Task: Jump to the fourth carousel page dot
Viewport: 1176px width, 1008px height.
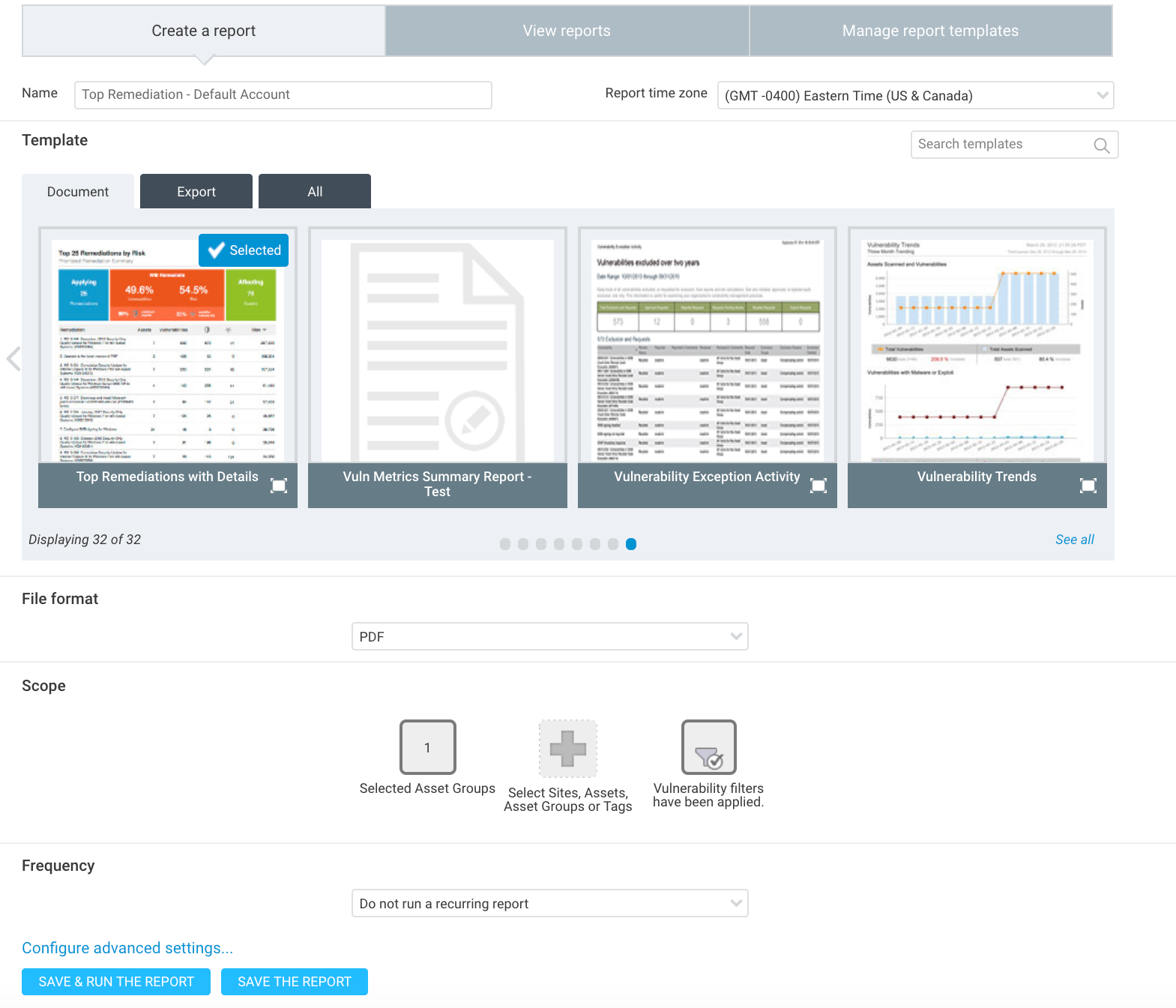Action: click(559, 544)
